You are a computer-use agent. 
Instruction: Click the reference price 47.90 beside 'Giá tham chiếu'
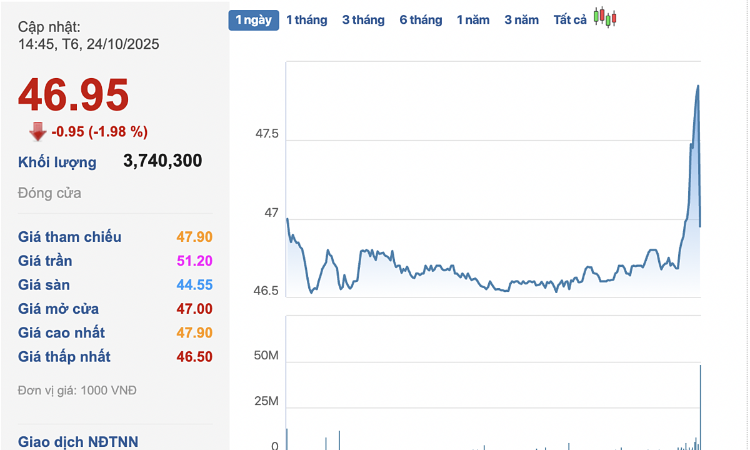coord(194,237)
